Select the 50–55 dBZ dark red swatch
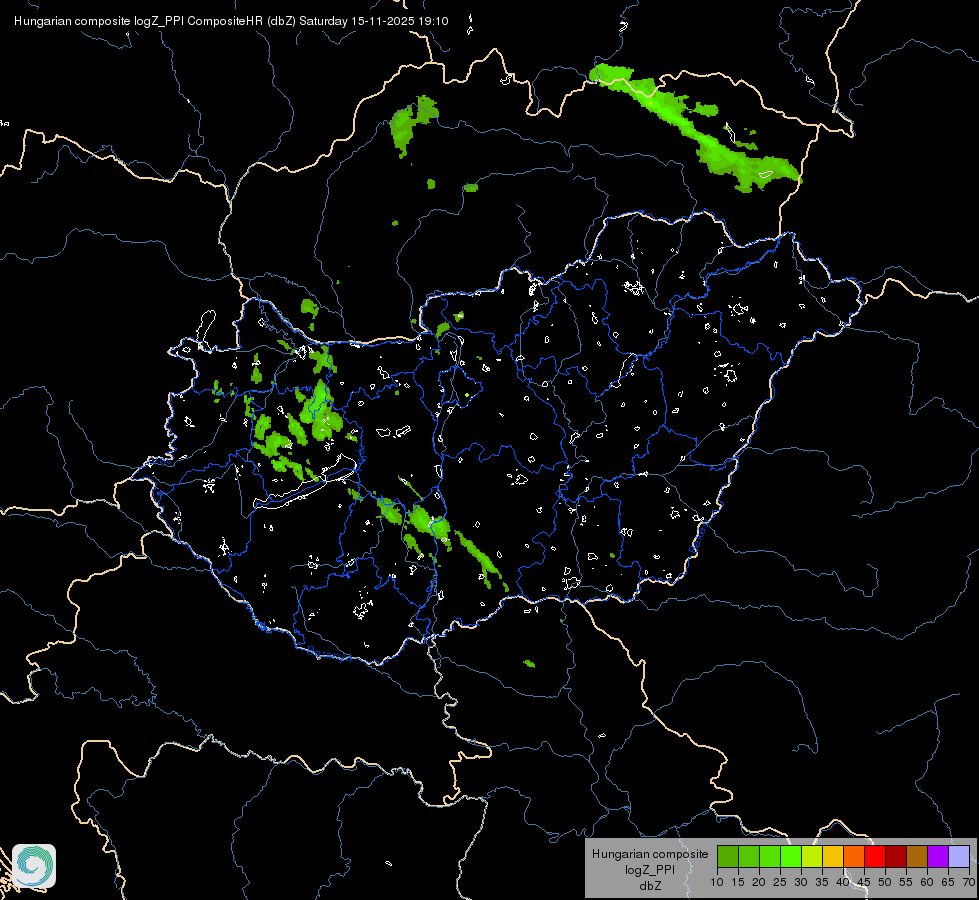This screenshot has height=900, width=979. [x=896, y=856]
